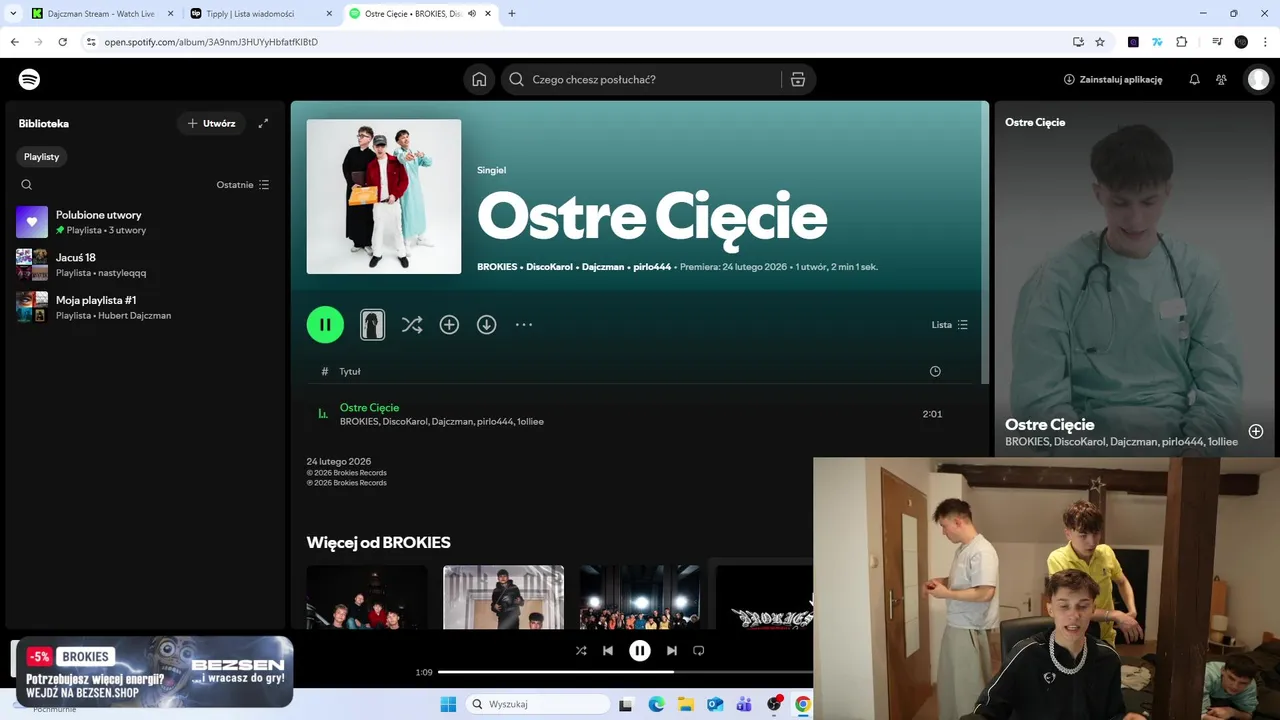Screen dimensions: 1280x720
Task: Click the Utwórz create button
Action: (211, 123)
